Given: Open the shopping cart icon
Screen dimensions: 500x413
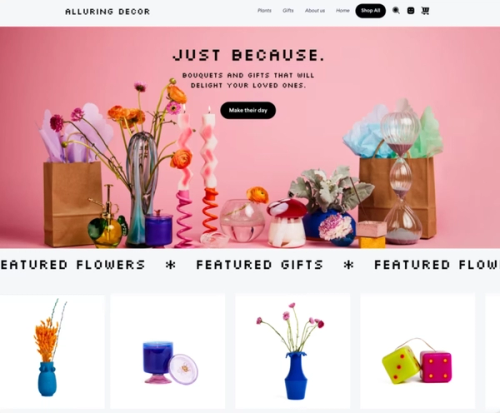Looking at the screenshot, I should [x=425, y=11].
